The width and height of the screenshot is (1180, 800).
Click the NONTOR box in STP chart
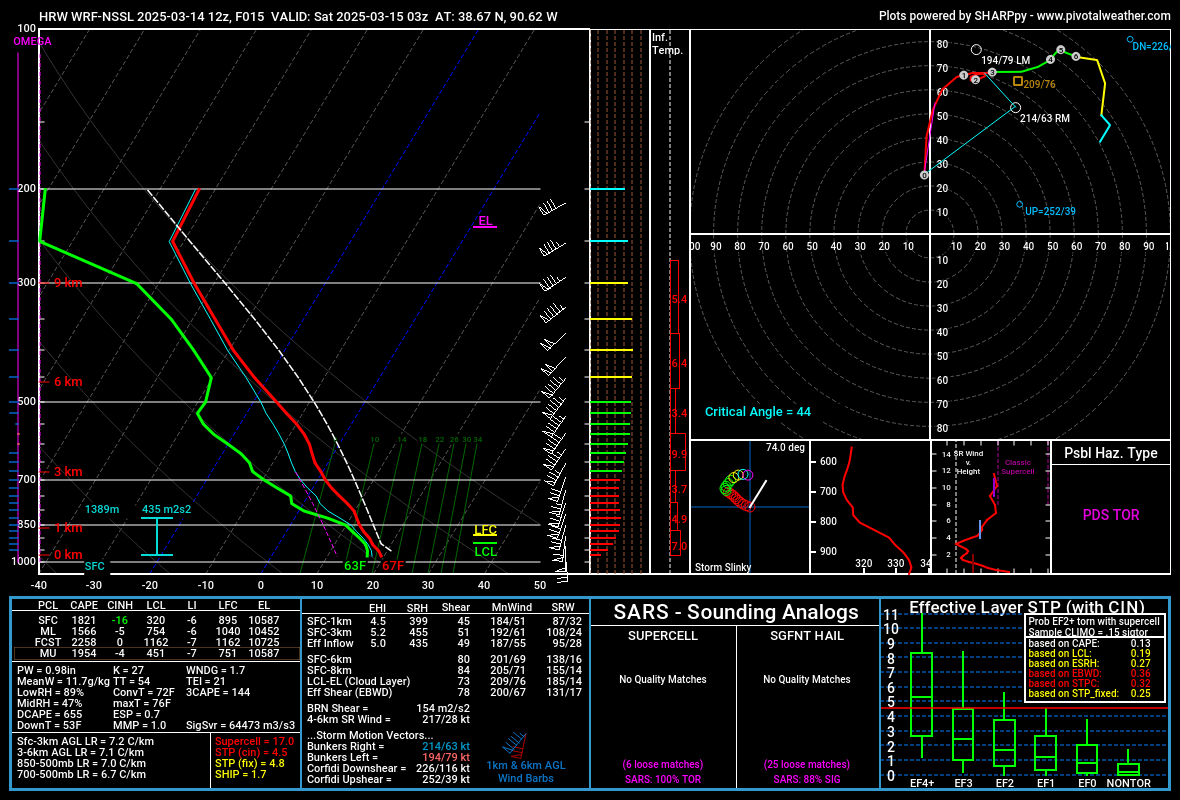coord(1128,769)
